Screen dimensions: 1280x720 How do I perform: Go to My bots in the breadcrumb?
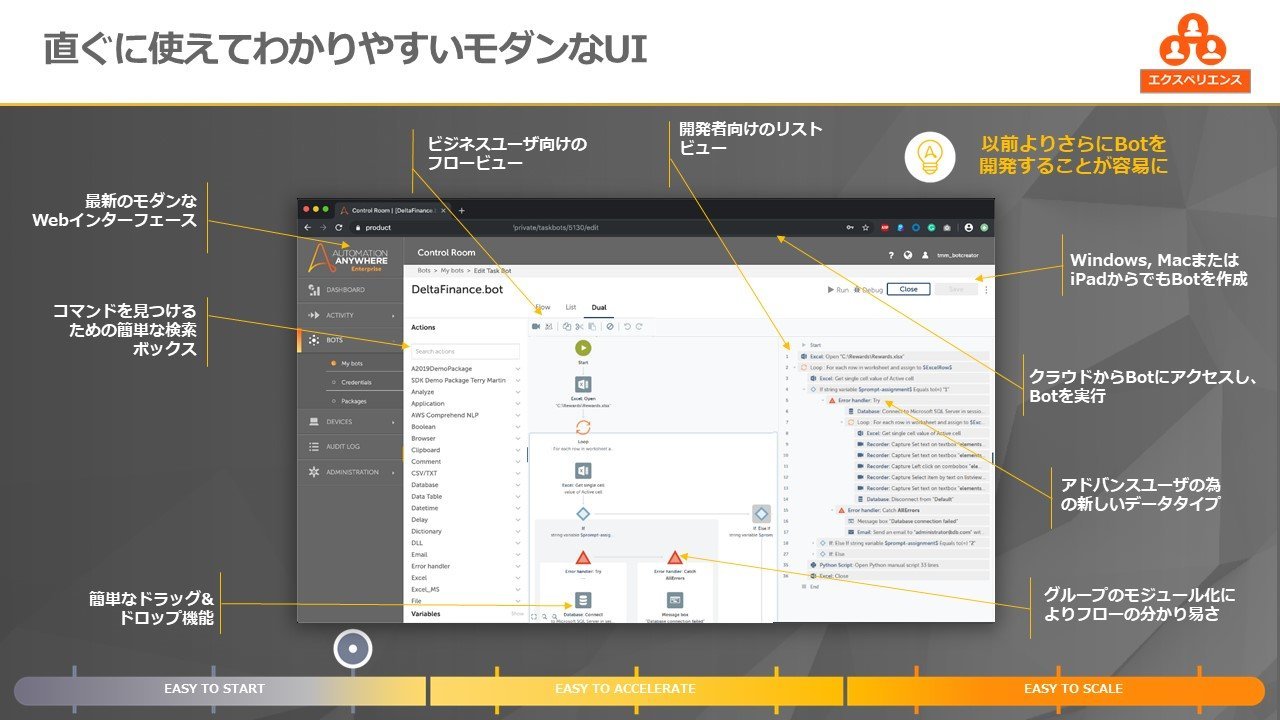(x=452, y=271)
